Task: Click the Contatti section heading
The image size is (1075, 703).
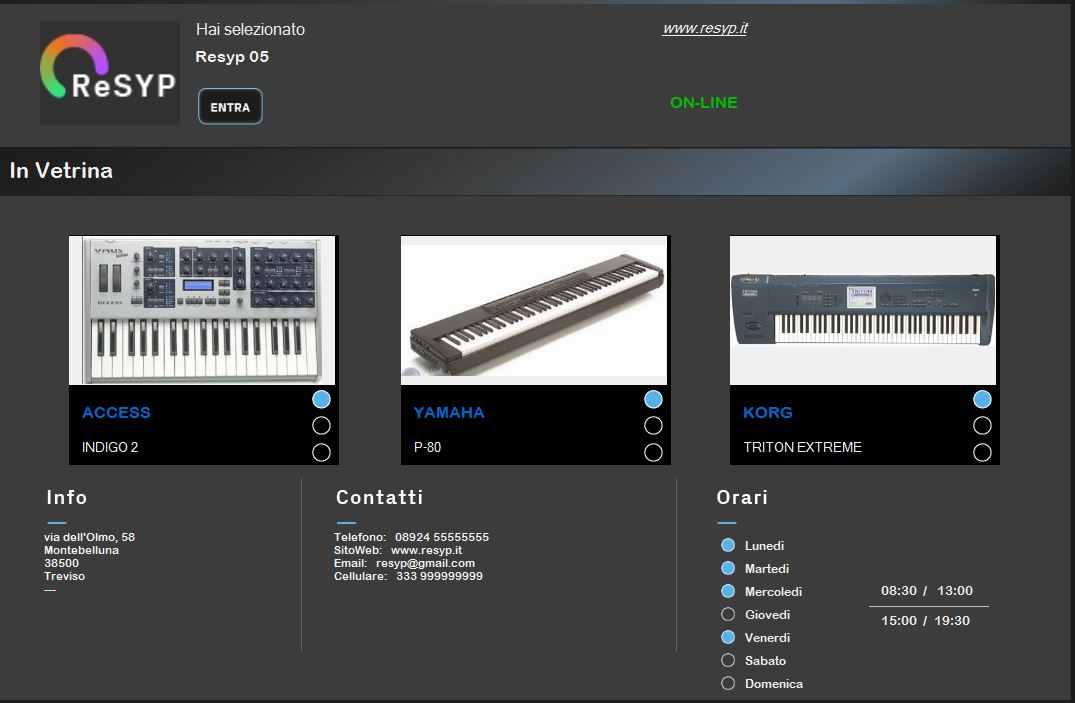Action: pyautogui.click(x=380, y=497)
